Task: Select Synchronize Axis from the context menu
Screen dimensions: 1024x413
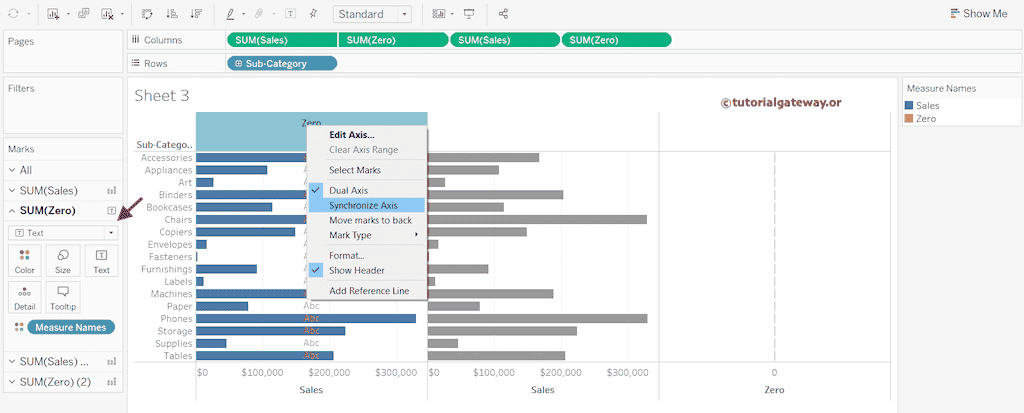Action: (x=363, y=205)
